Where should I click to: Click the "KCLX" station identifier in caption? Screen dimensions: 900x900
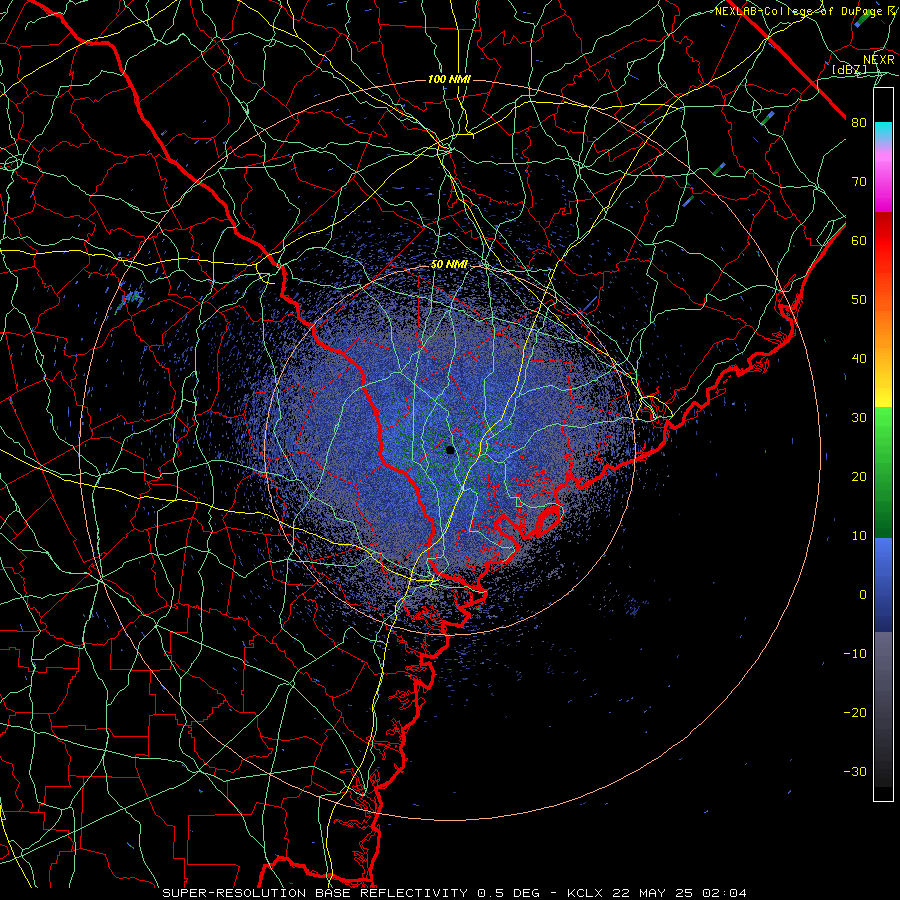tap(585, 893)
